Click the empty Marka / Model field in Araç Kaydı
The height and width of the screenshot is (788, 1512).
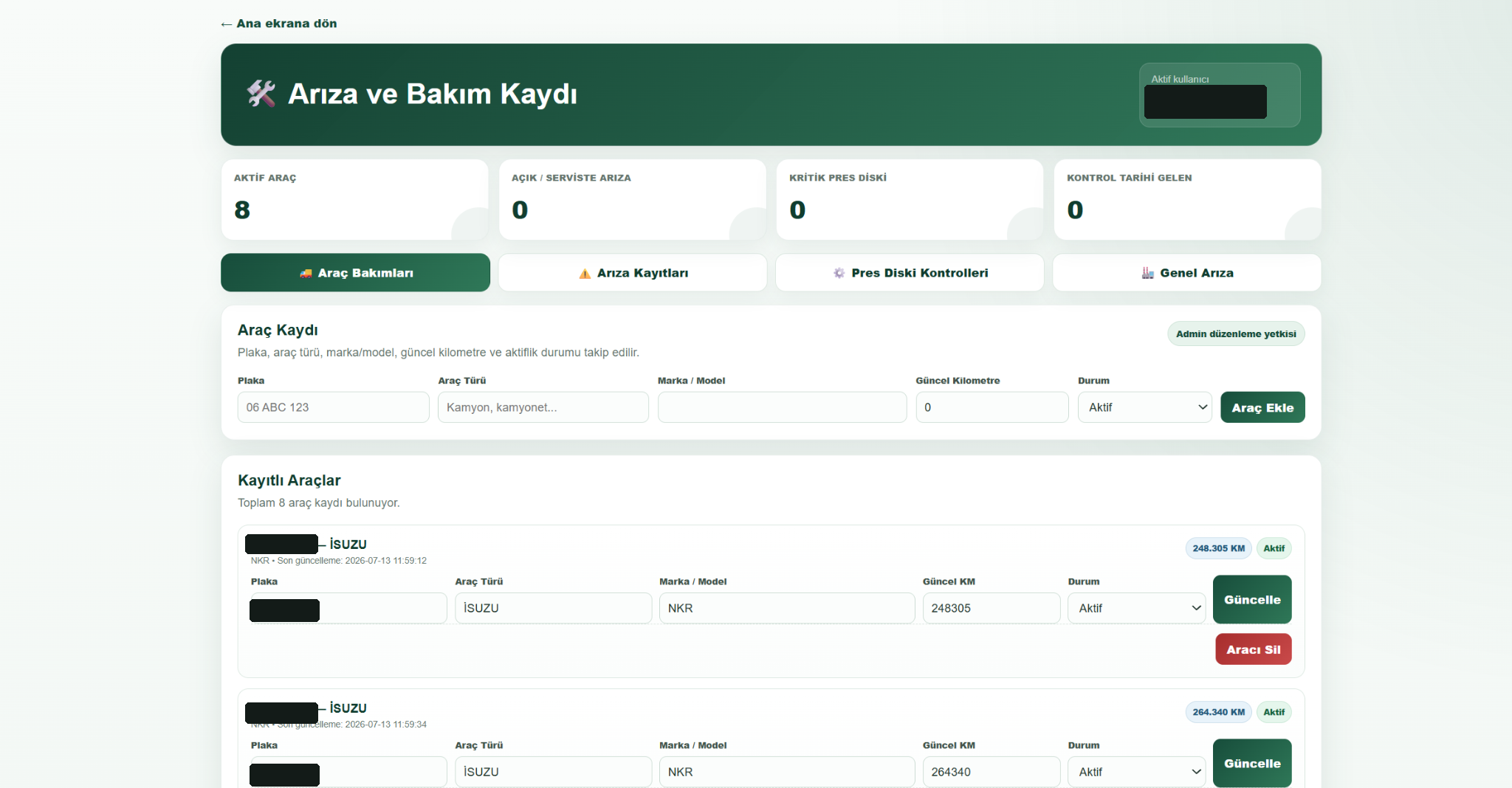pyautogui.click(x=782, y=407)
